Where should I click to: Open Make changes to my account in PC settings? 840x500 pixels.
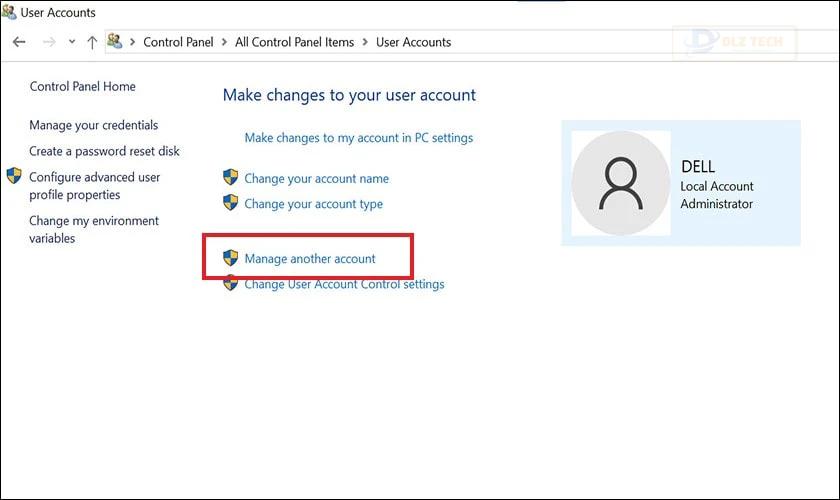[x=359, y=138]
